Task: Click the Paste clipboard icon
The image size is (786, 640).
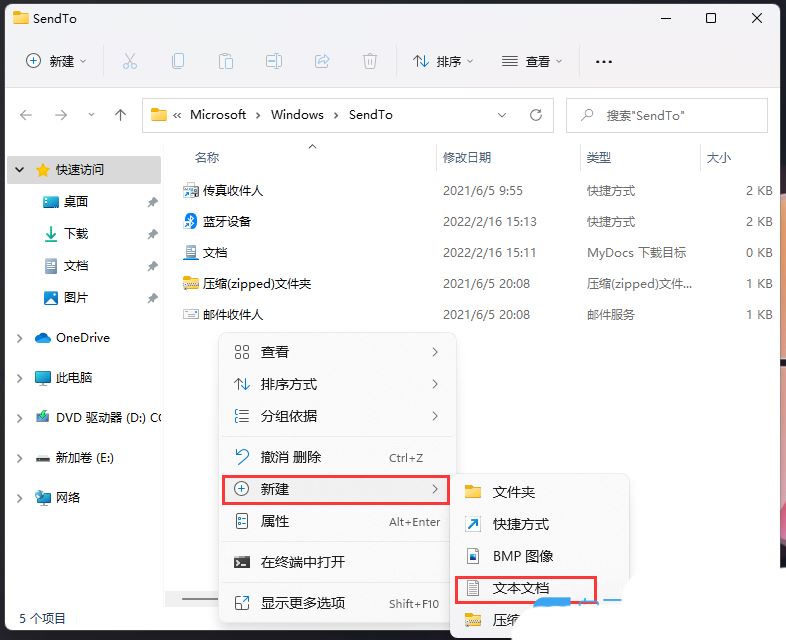Action: 226,61
